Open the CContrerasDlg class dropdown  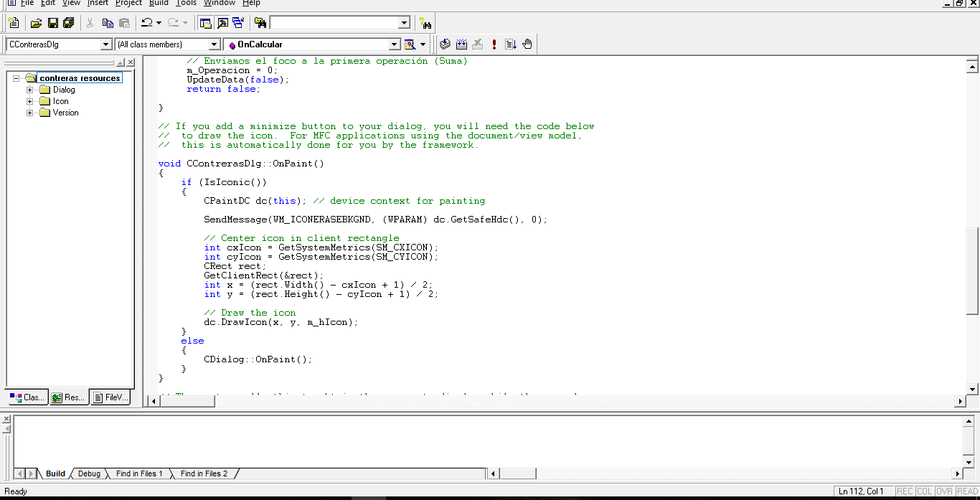coord(106,44)
